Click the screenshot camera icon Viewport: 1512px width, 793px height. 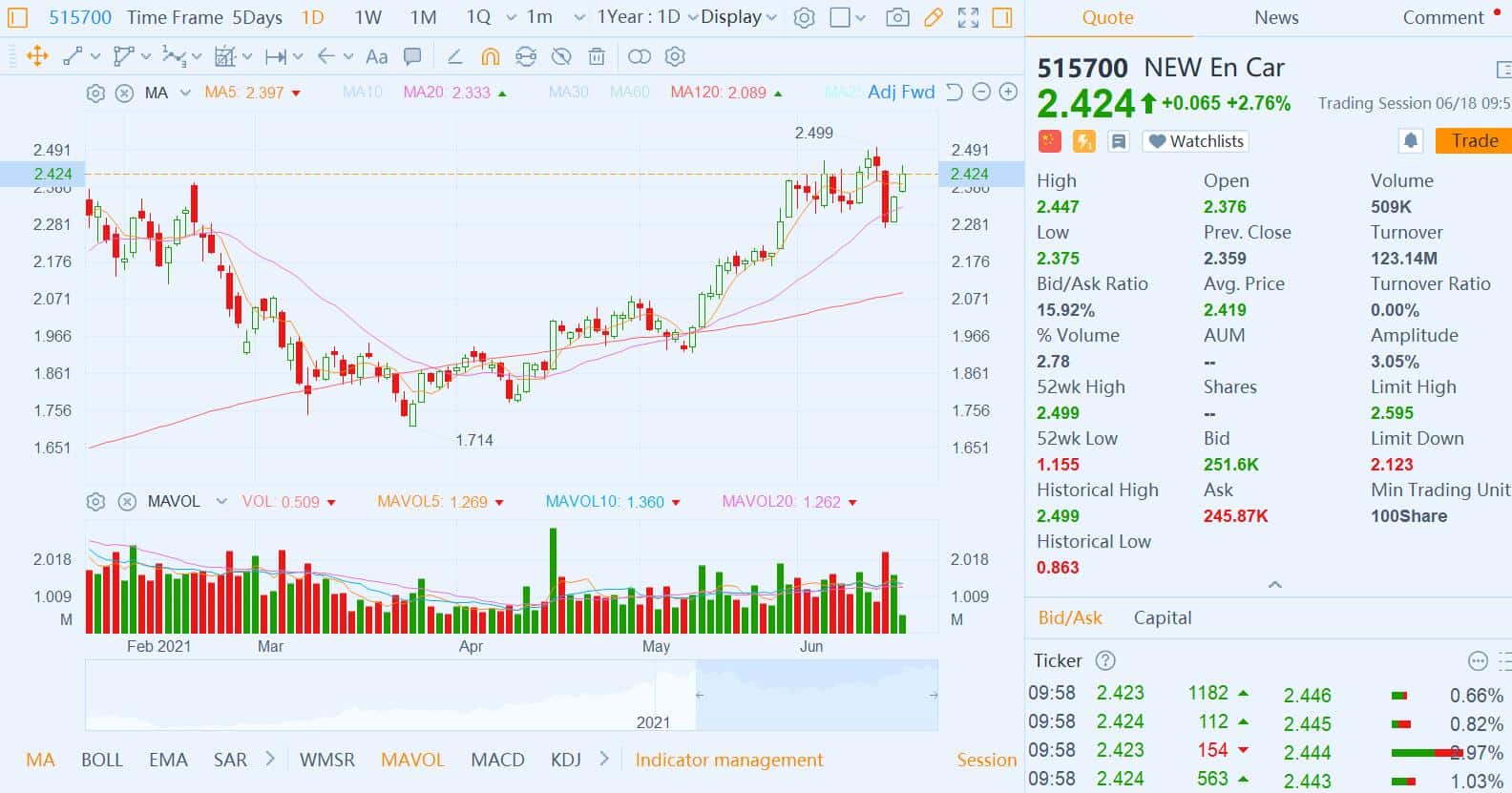(x=896, y=17)
